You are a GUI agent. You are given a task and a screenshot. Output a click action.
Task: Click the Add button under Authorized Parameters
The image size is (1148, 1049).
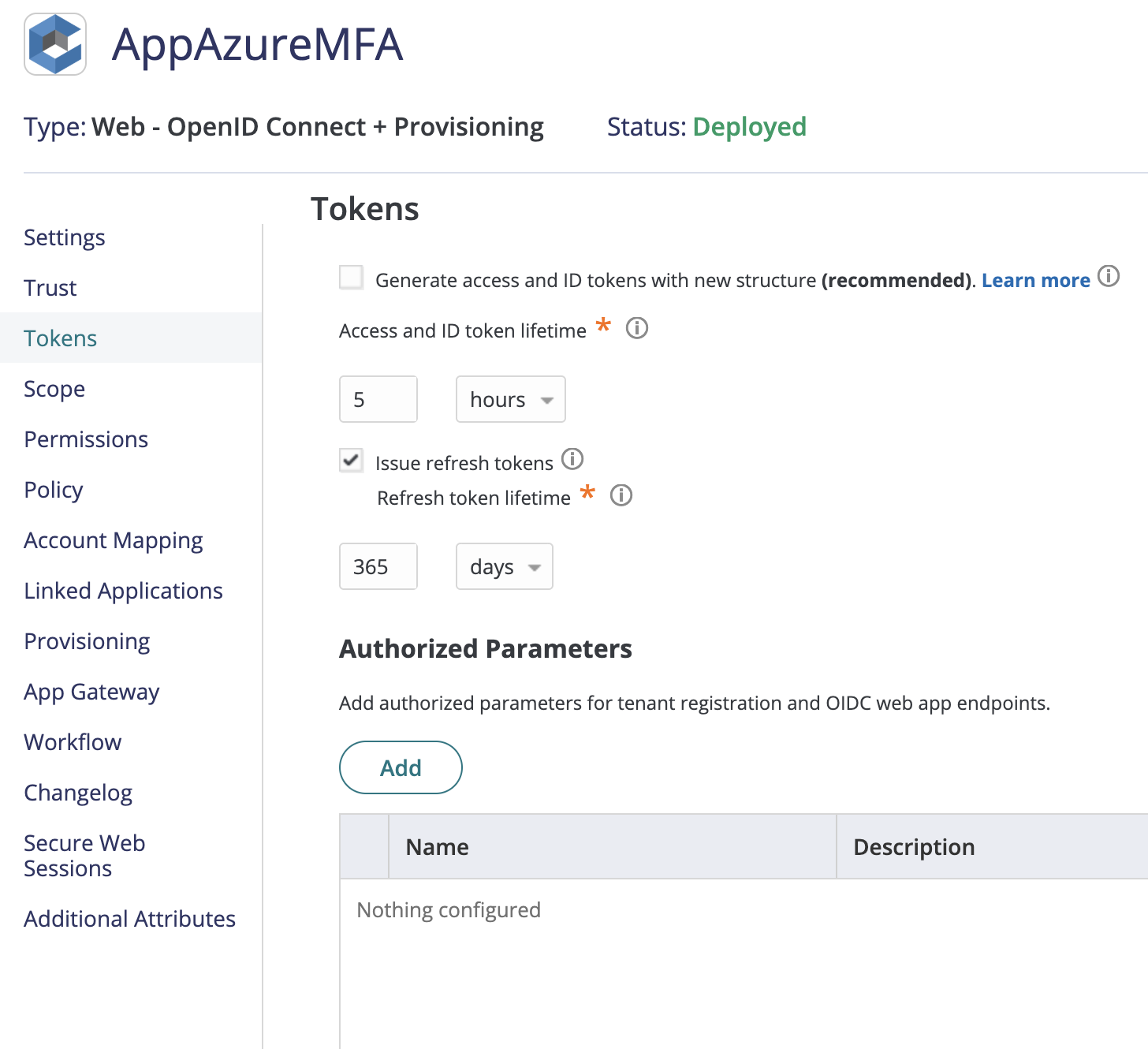(400, 767)
